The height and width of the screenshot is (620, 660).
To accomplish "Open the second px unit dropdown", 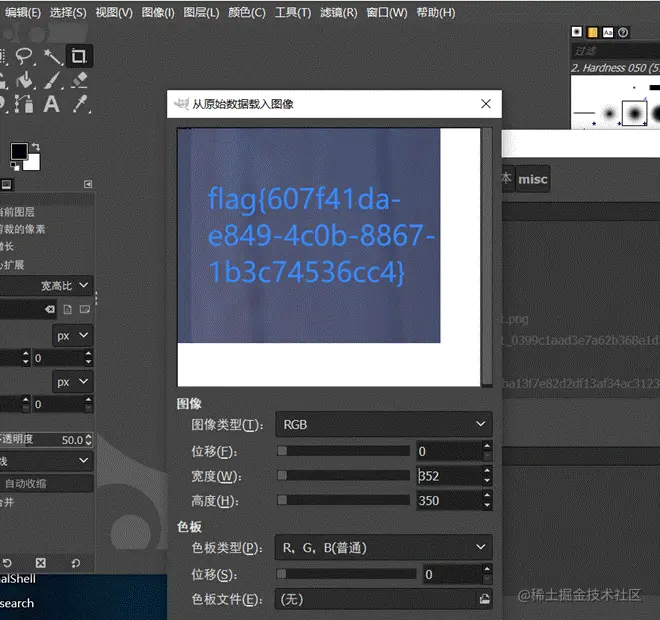I will pos(72,382).
